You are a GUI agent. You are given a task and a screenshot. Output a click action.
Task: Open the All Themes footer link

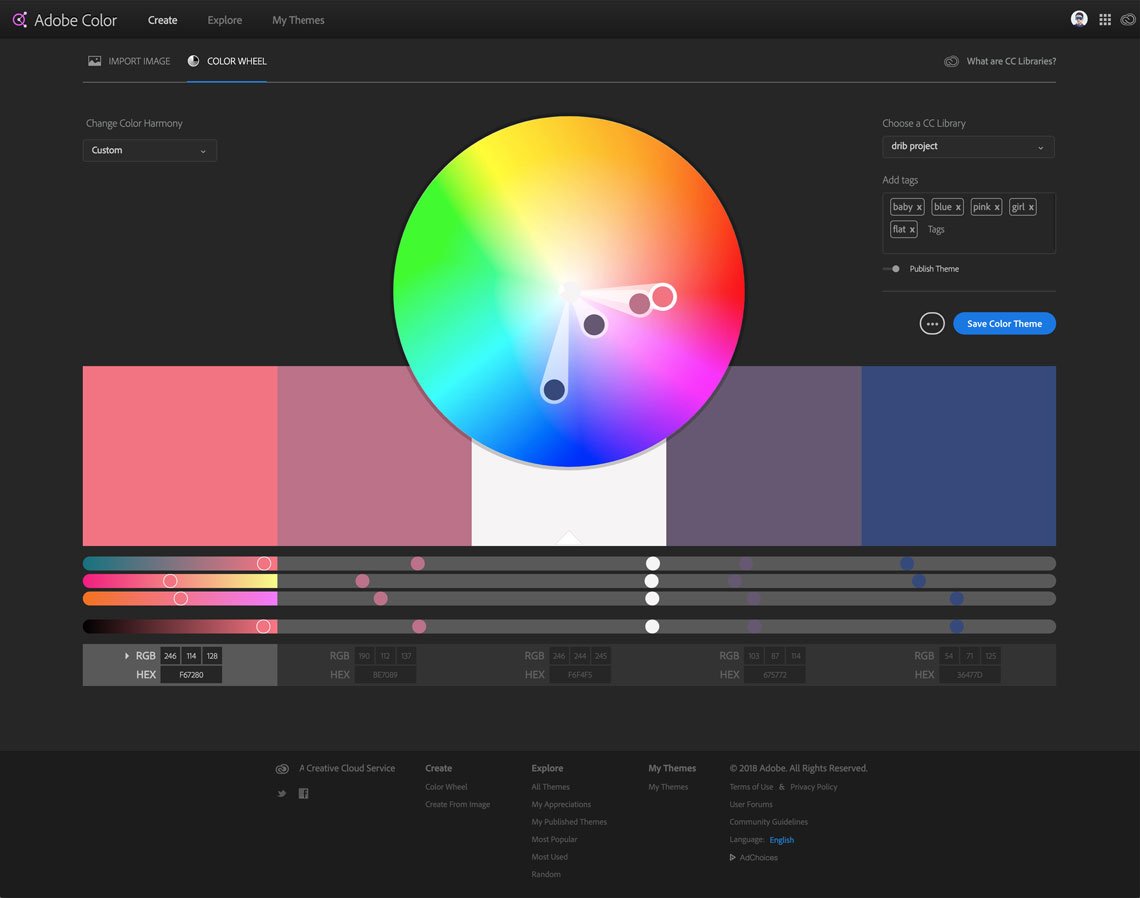click(550, 787)
